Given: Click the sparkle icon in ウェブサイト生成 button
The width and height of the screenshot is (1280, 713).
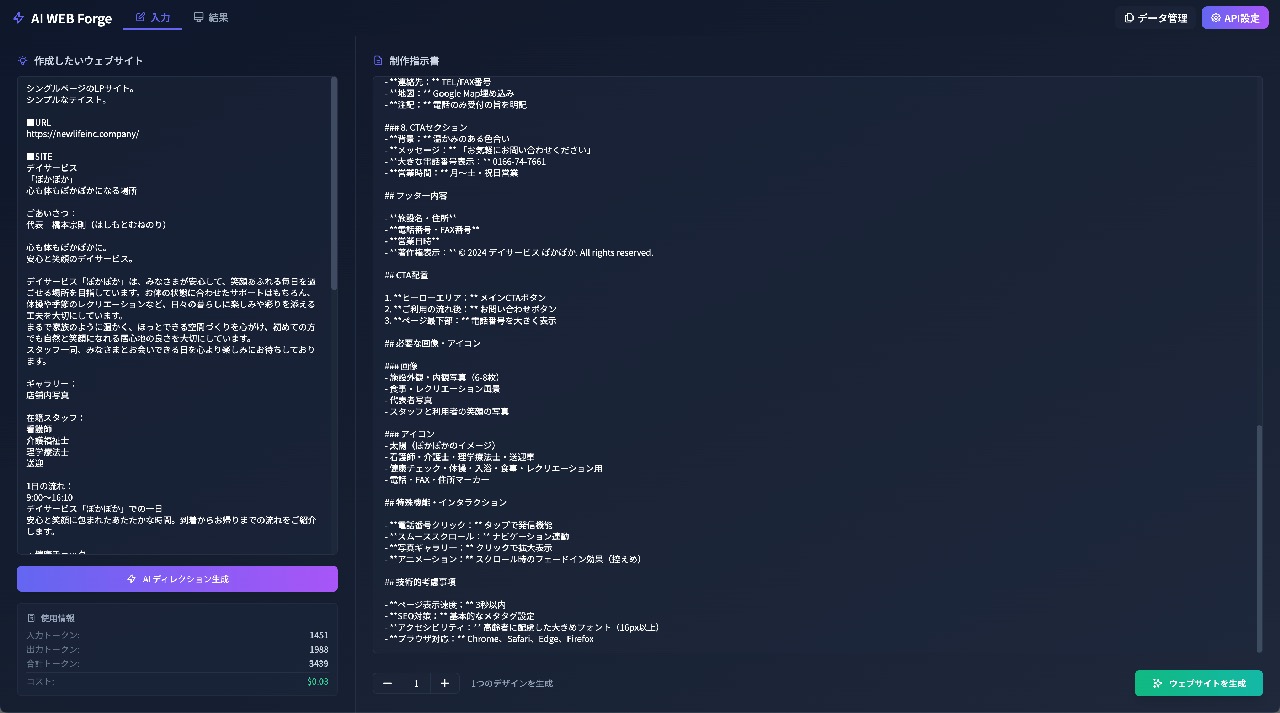Looking at the screenshot, I should pos(1155,683).
